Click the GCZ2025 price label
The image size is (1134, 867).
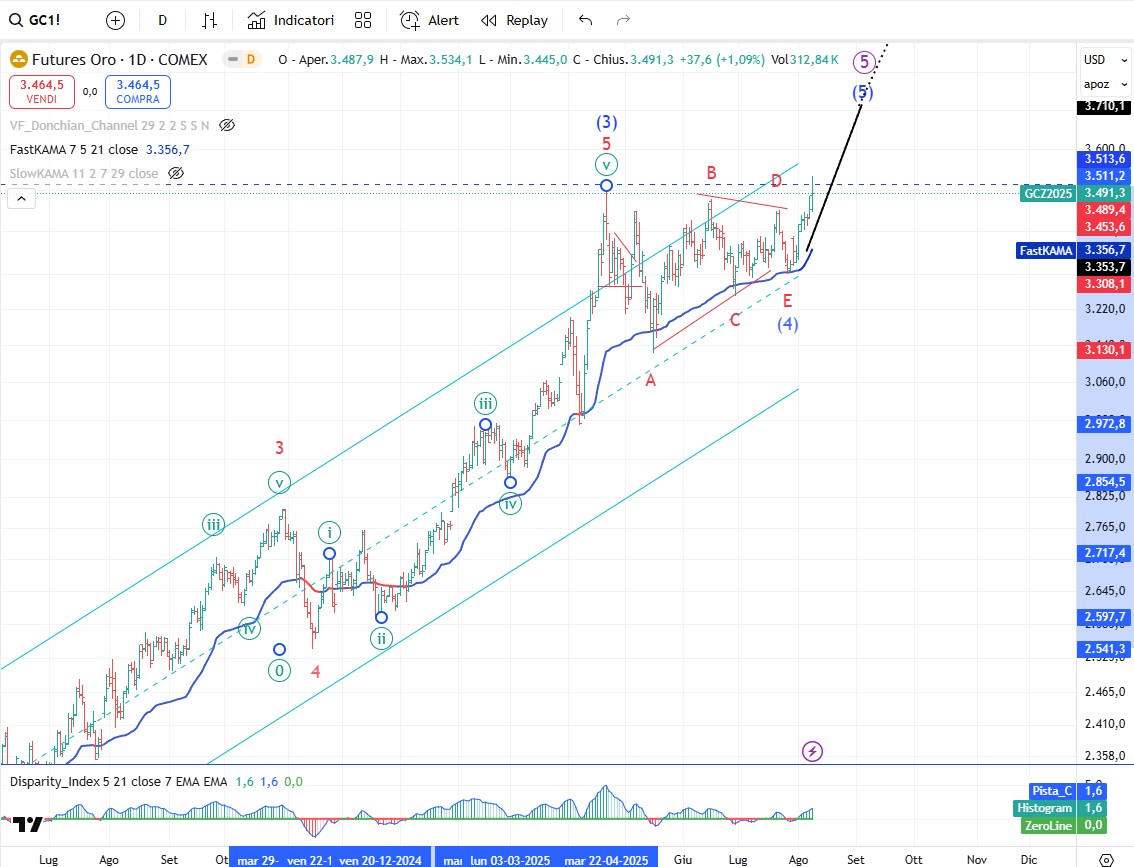(x=1048, y=193)
